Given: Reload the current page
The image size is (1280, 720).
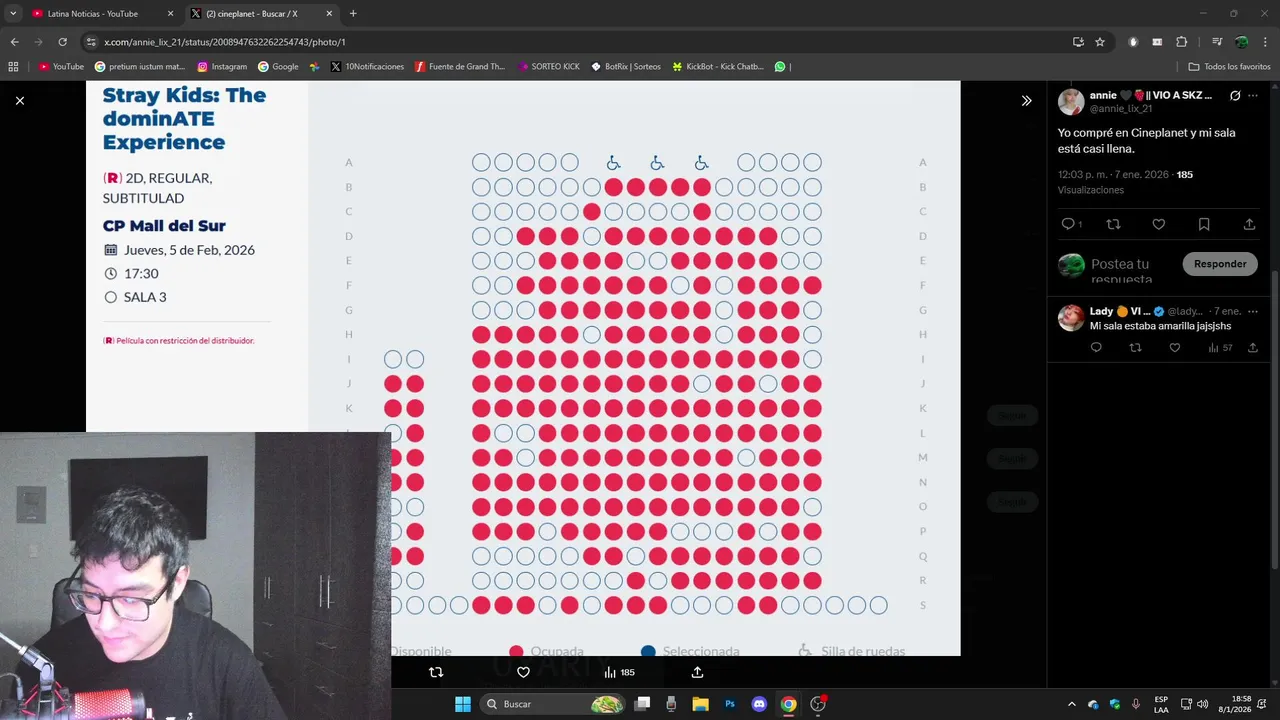Looking at the screenshot, I should point(62,42).
